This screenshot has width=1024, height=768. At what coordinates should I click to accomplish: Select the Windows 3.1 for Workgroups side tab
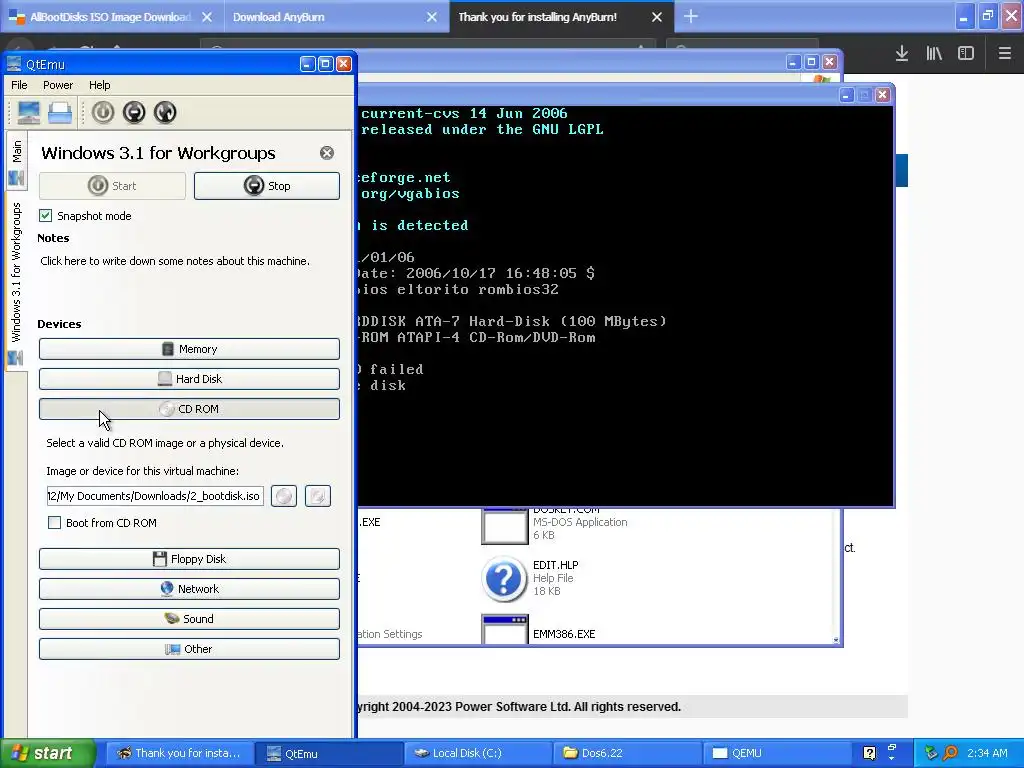click(16, 282)
